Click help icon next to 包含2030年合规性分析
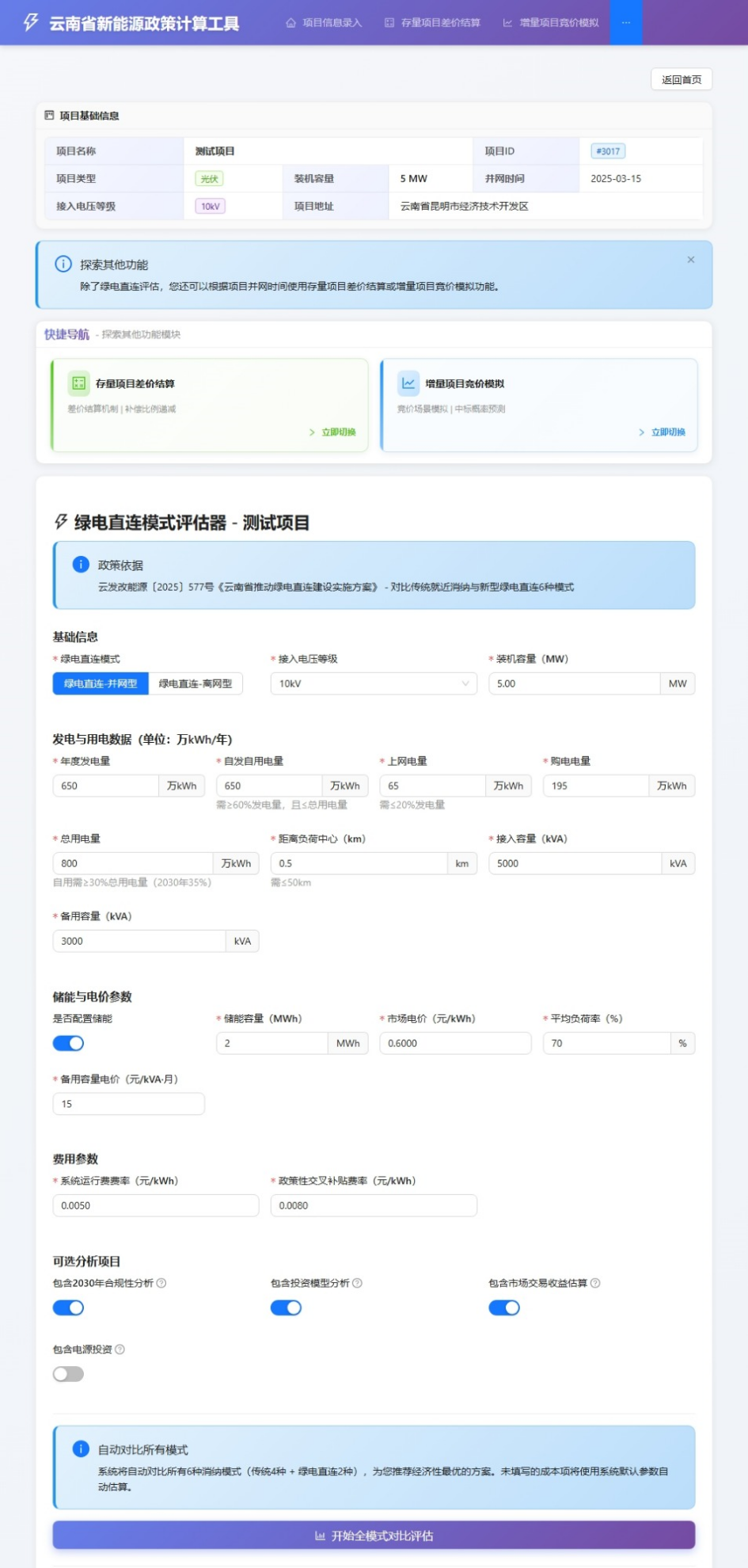The image size is (748, 1568). click(x=161, y=1283)
